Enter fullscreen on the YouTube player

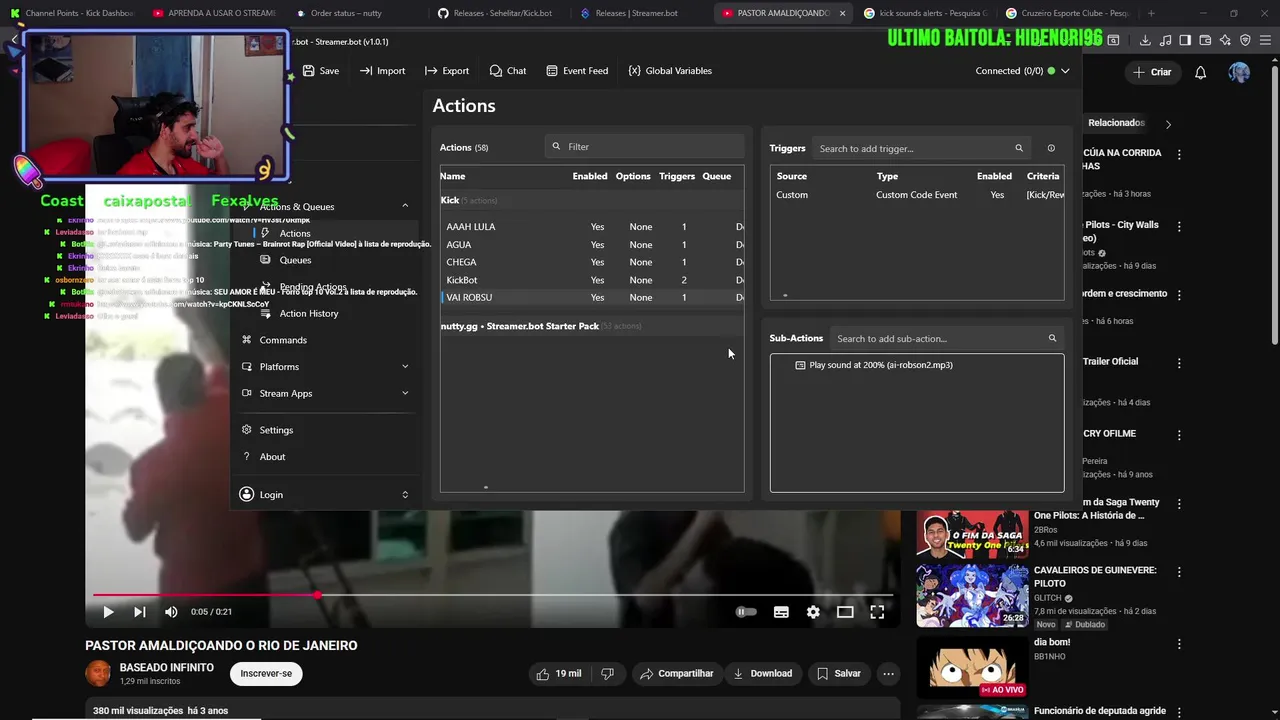point(877,612)
